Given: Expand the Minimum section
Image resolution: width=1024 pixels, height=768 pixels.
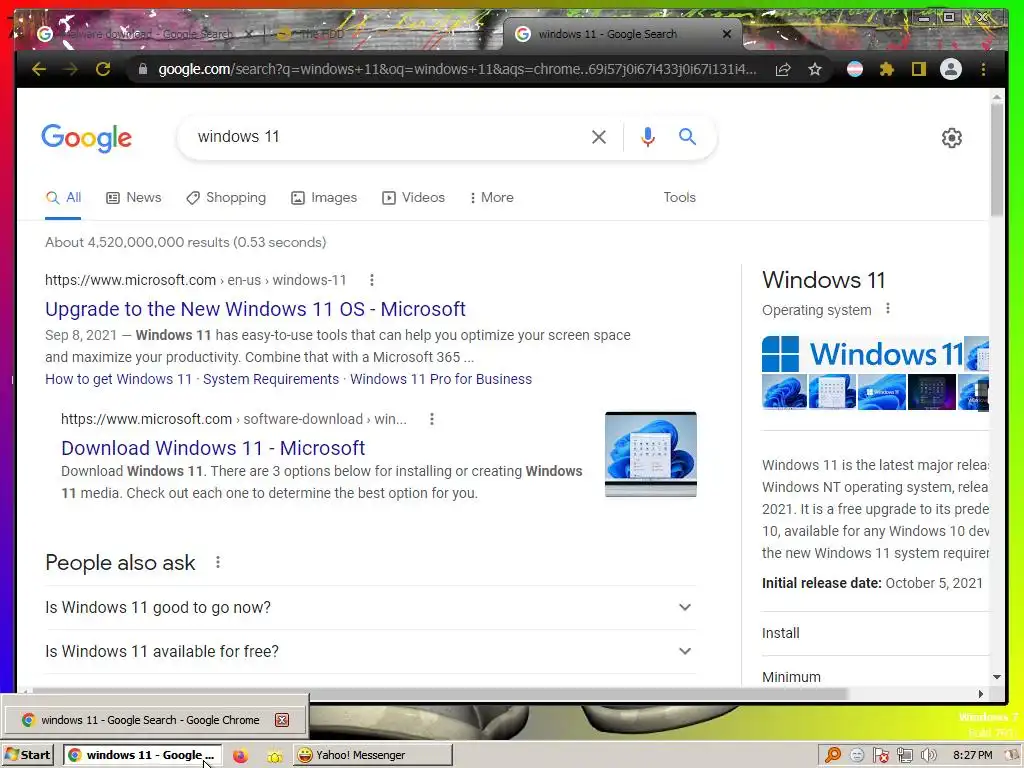Looking at the screenshot, I should pos(875,676).
